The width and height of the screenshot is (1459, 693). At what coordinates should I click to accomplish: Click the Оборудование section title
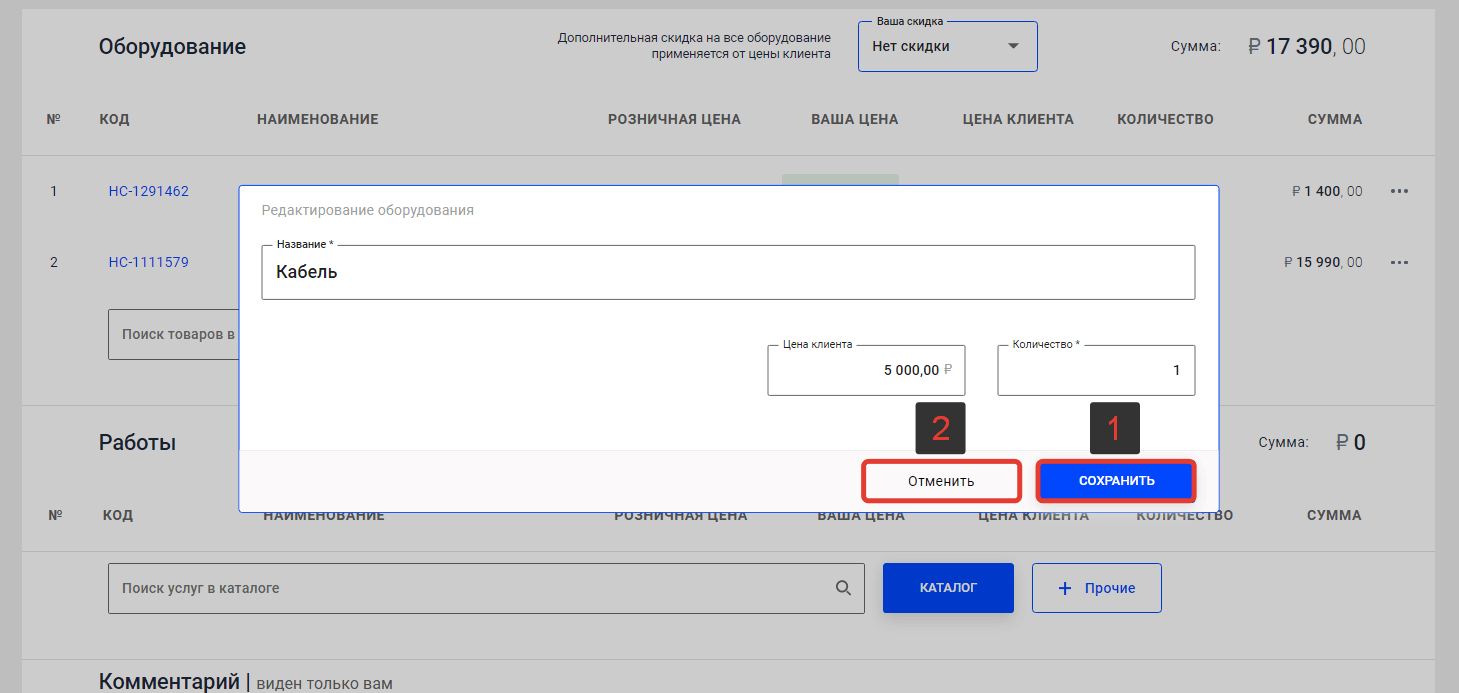[x=172, y=47]
